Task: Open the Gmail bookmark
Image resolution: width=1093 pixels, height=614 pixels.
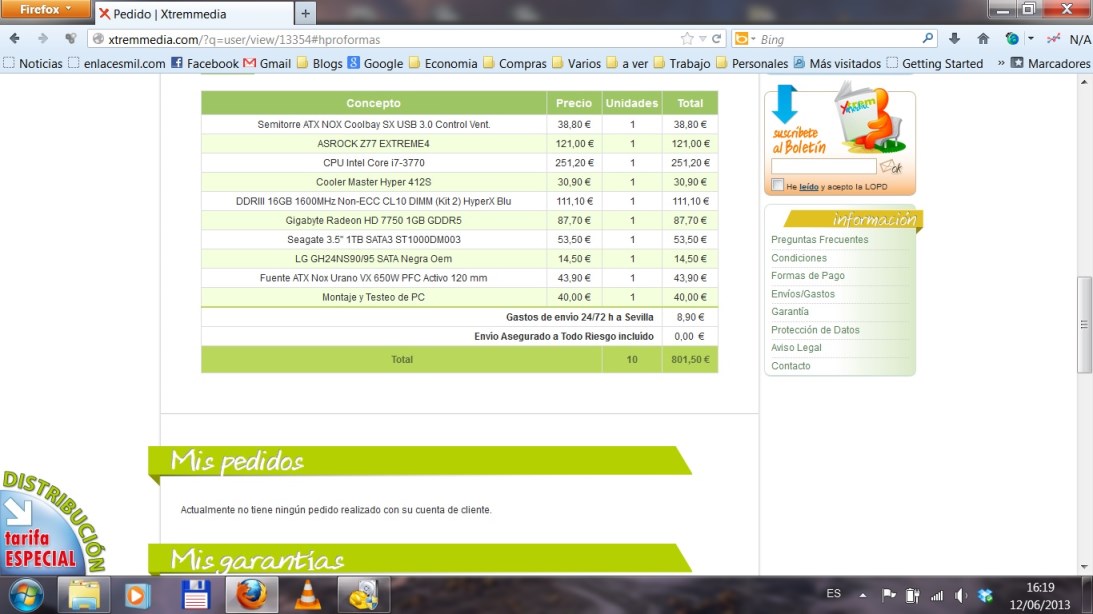Action: click(267, 63)
